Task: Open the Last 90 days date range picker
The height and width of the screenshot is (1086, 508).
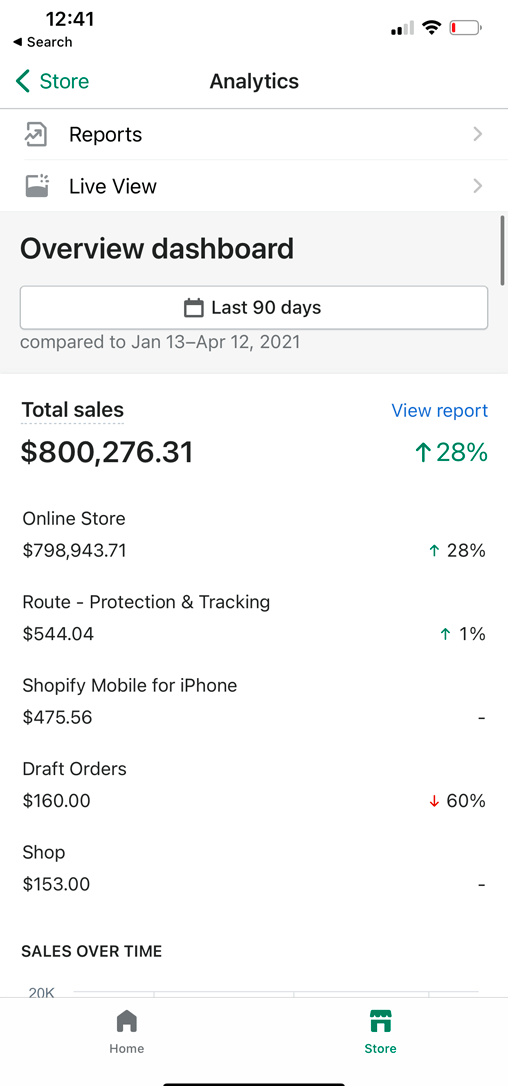Action: click(x=254, y=308)
